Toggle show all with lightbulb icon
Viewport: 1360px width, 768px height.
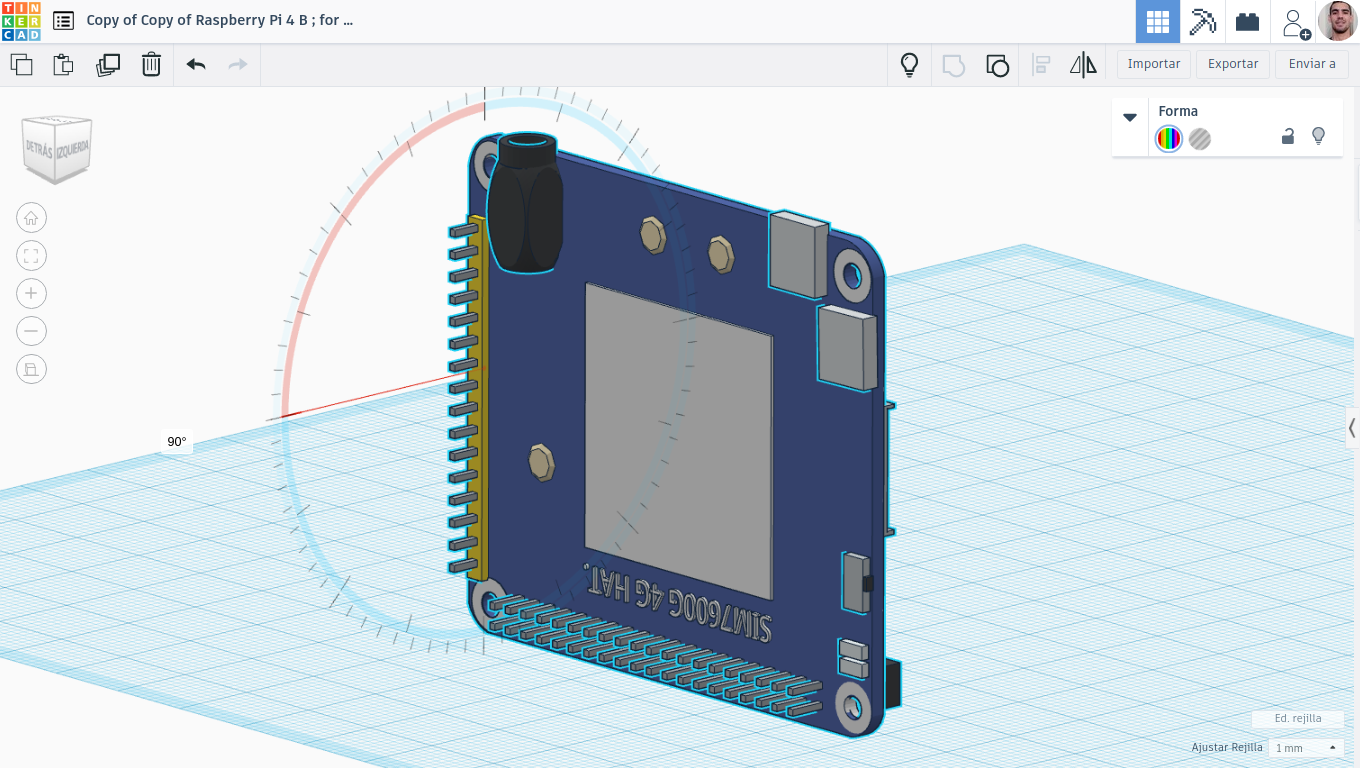click(909, 65)
